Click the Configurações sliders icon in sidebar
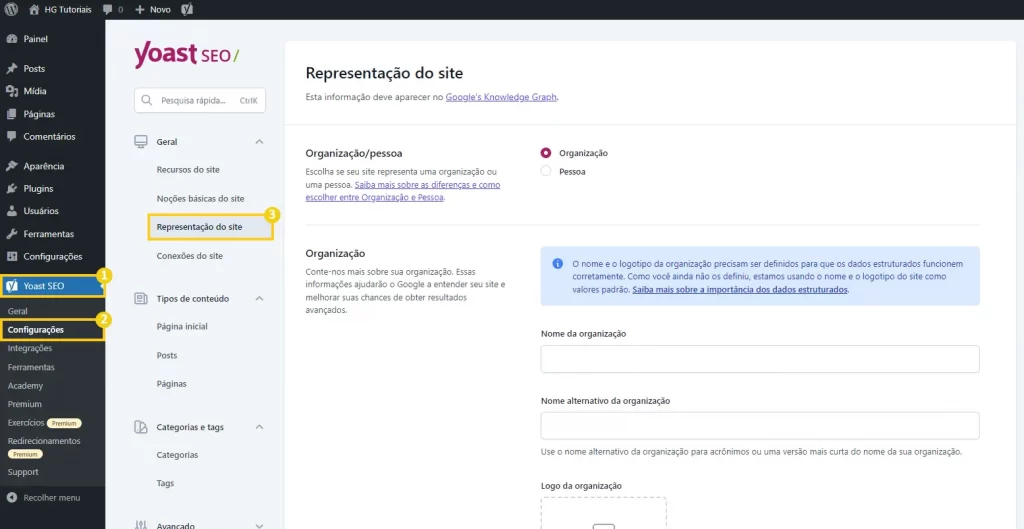Image resolution: width=1024 pixels, height=529 pixels. tap(11, 257)
